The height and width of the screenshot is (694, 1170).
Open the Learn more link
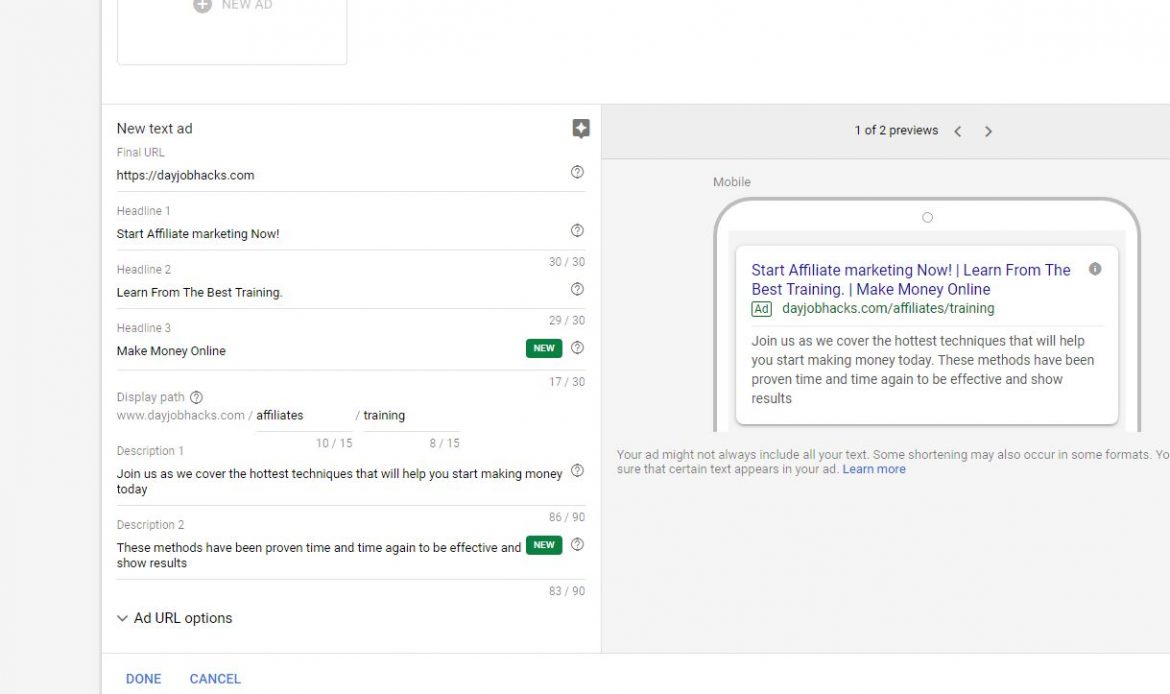[x=874, y=469]
